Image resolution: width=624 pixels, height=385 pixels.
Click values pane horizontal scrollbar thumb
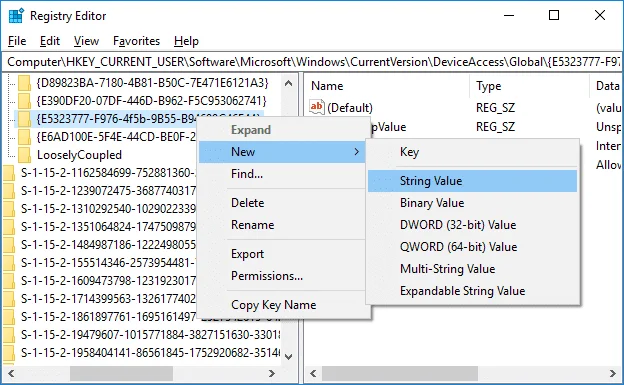coord(400,373)
